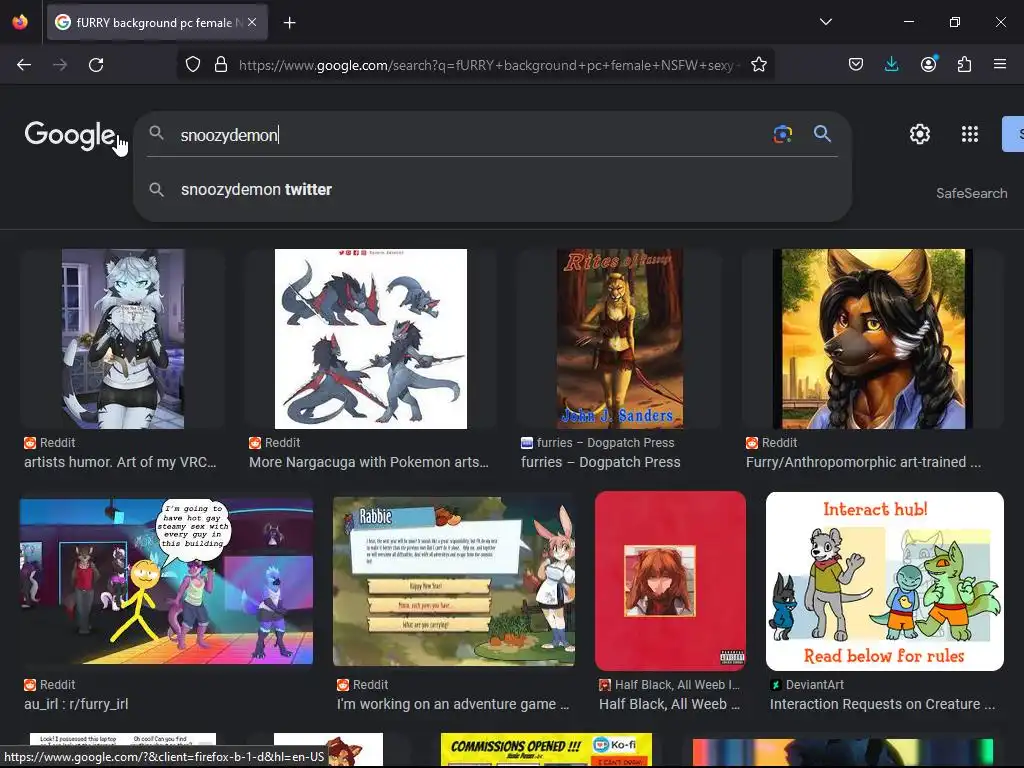Click the Reddit source above adventure game result
Screen dimensions: 1024x768
pyautogui.click(x=362, y=684)
